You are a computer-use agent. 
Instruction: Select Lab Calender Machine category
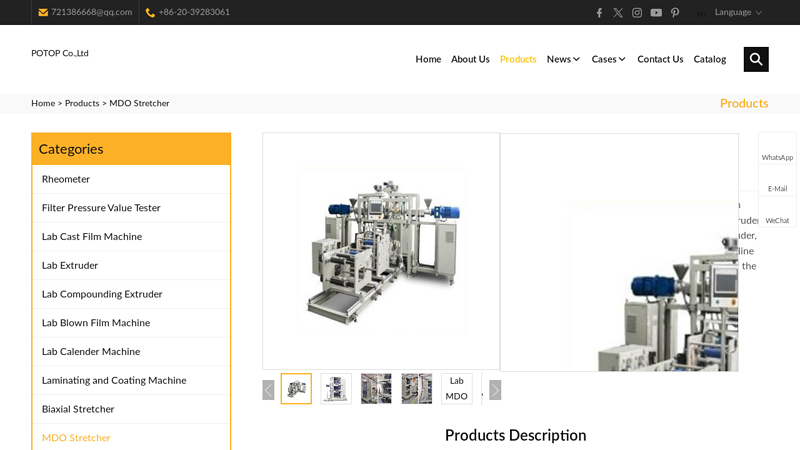(x=131, y=352)
